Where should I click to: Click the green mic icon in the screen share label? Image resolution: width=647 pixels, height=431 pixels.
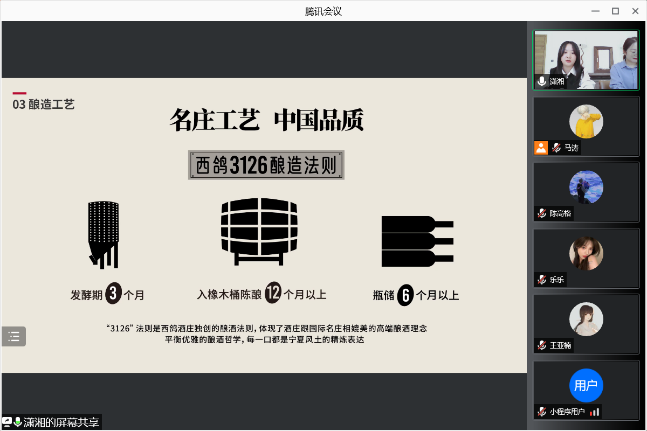click(18, 422)
